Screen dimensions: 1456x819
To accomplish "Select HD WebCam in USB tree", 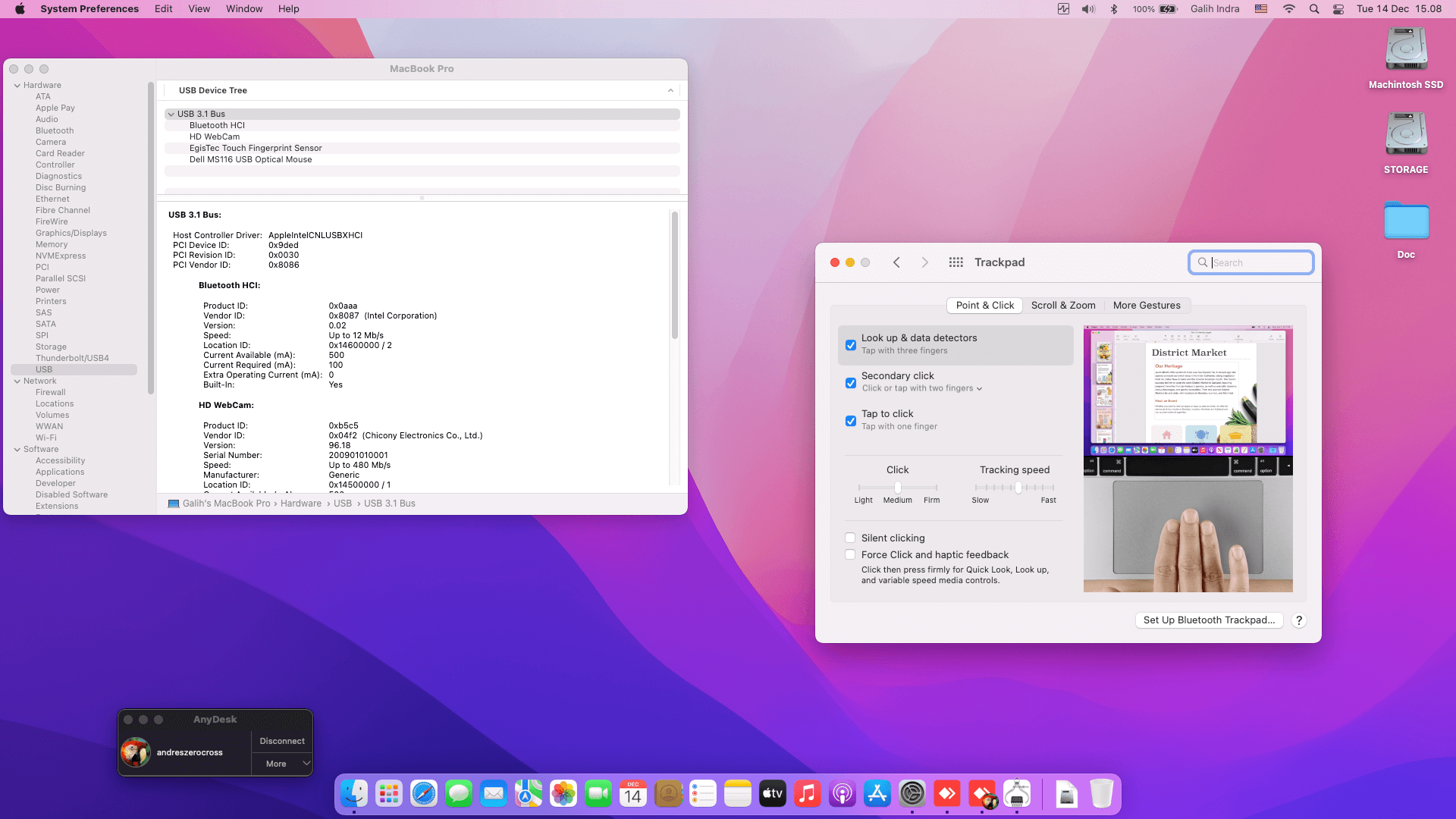I will click(422, 137).
